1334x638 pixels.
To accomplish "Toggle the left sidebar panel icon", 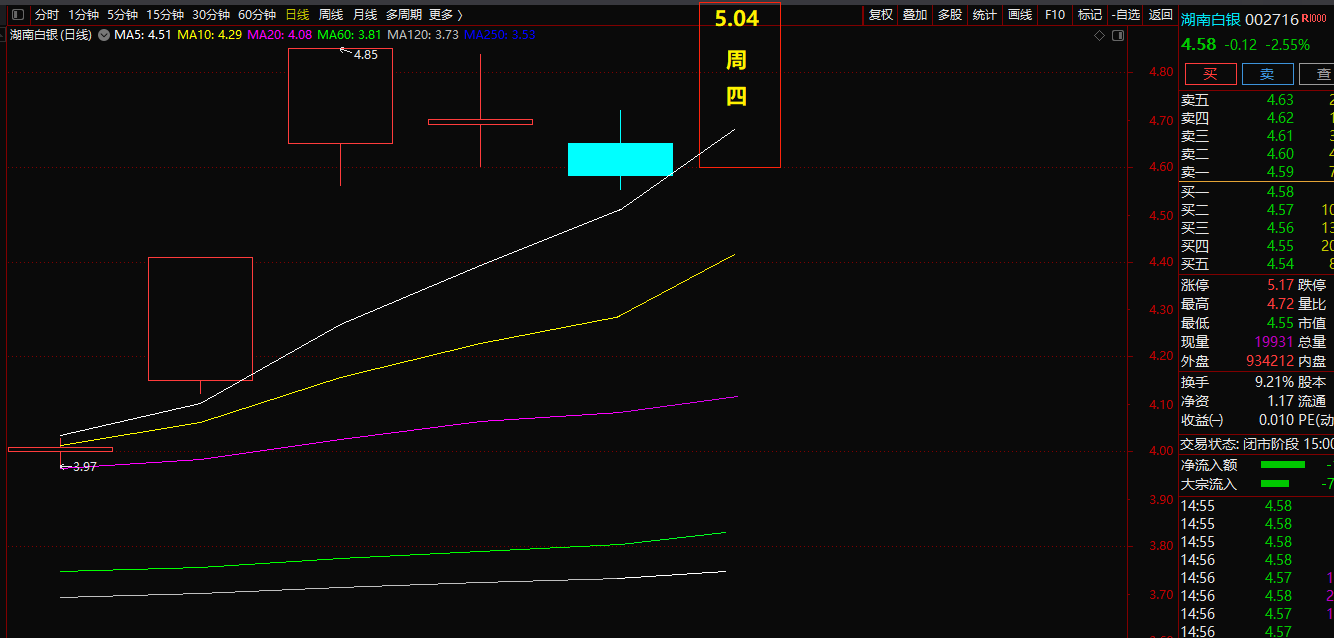I will pos(17,15).
